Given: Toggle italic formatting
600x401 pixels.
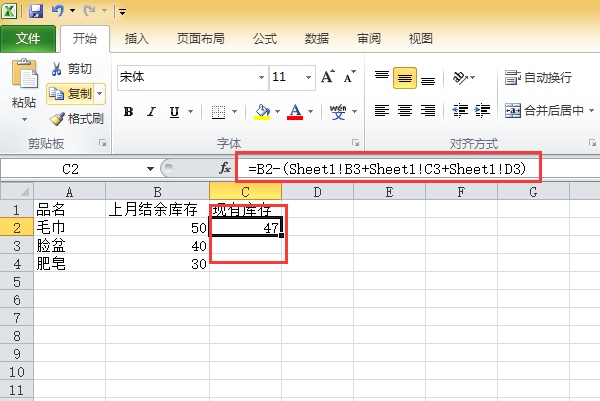Looking at the screenshot, I should pyautogui.click(x=152, y=111).
